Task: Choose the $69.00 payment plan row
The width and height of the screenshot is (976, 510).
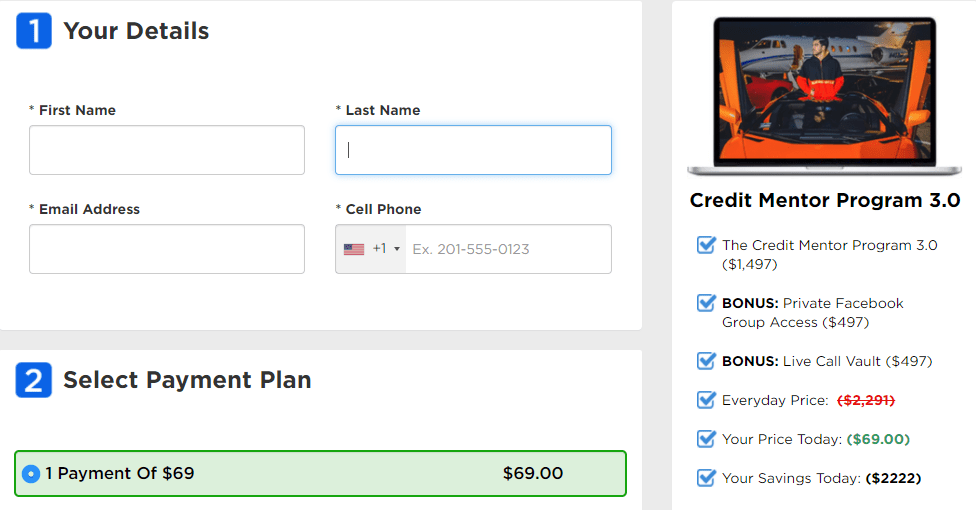Action: coord(320,473)
